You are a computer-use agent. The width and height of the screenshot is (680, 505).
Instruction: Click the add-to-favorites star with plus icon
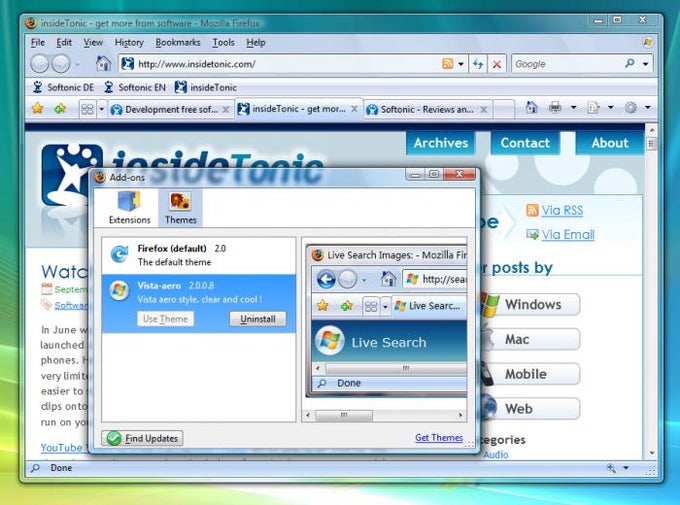point(60,108)
